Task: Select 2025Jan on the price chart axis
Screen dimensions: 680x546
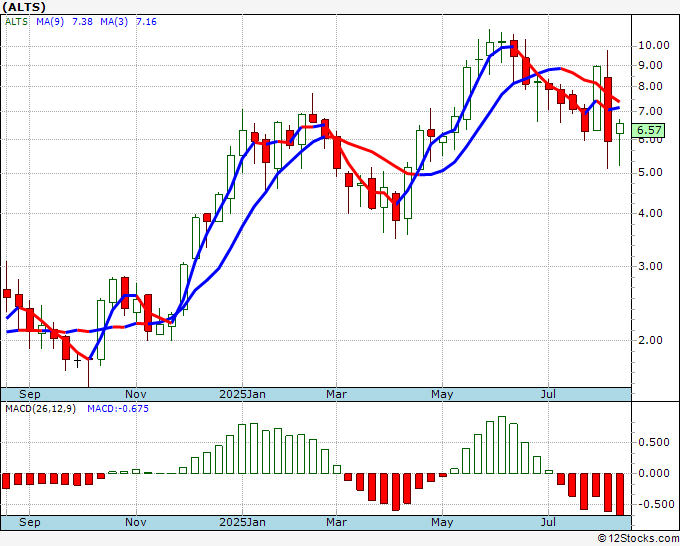Action: pos(242,394)
